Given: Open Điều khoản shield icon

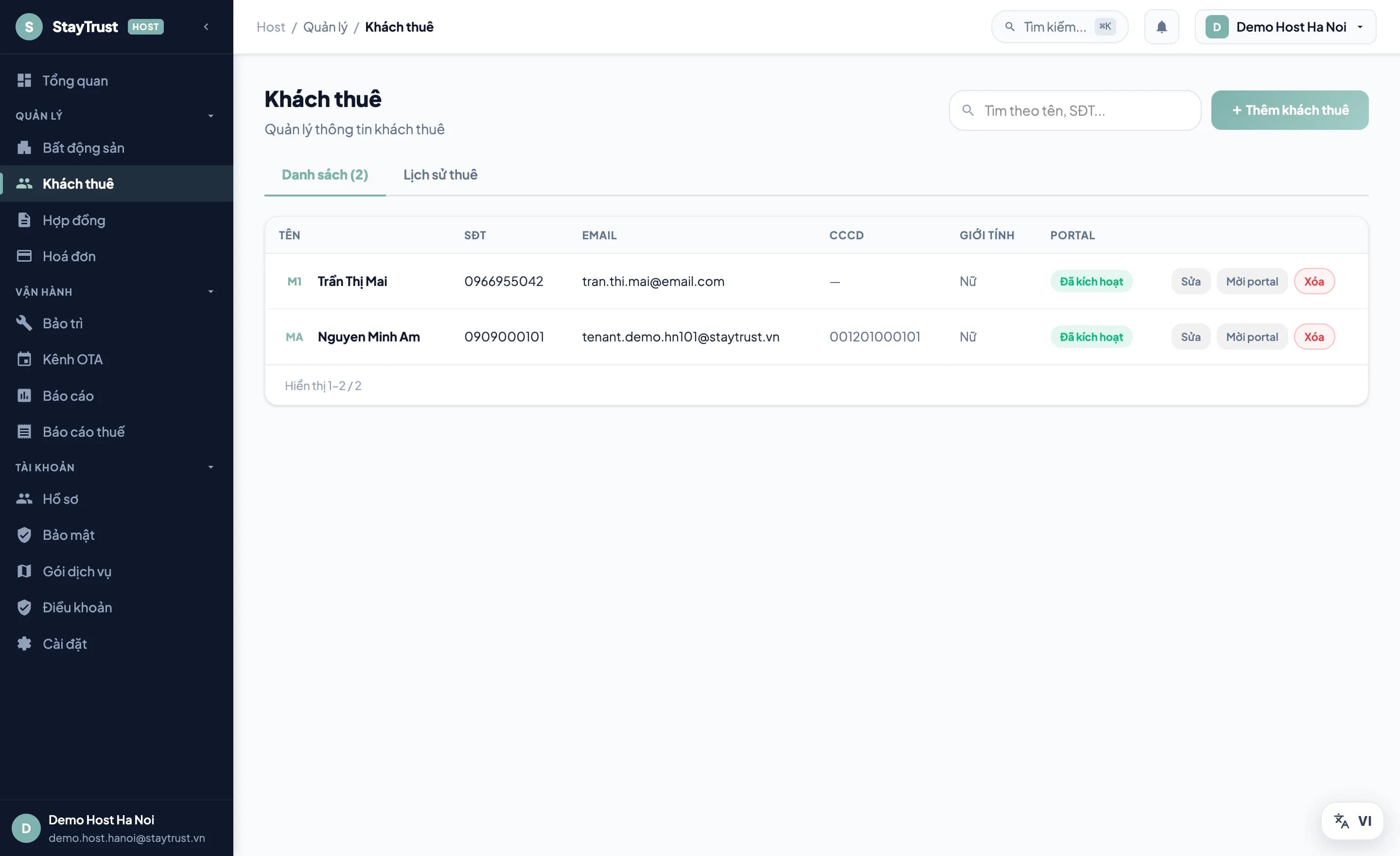Looking at the screenshot, I should (24, 607).
